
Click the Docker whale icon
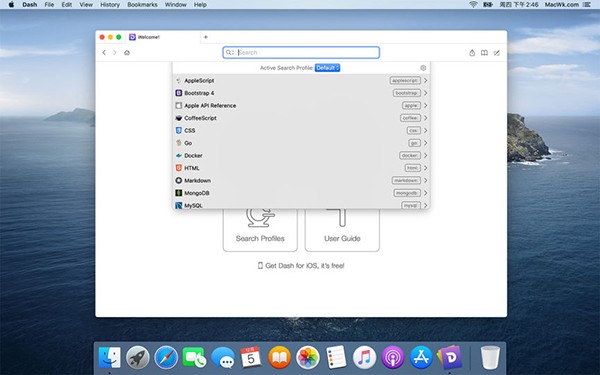[x=179, y=155]
